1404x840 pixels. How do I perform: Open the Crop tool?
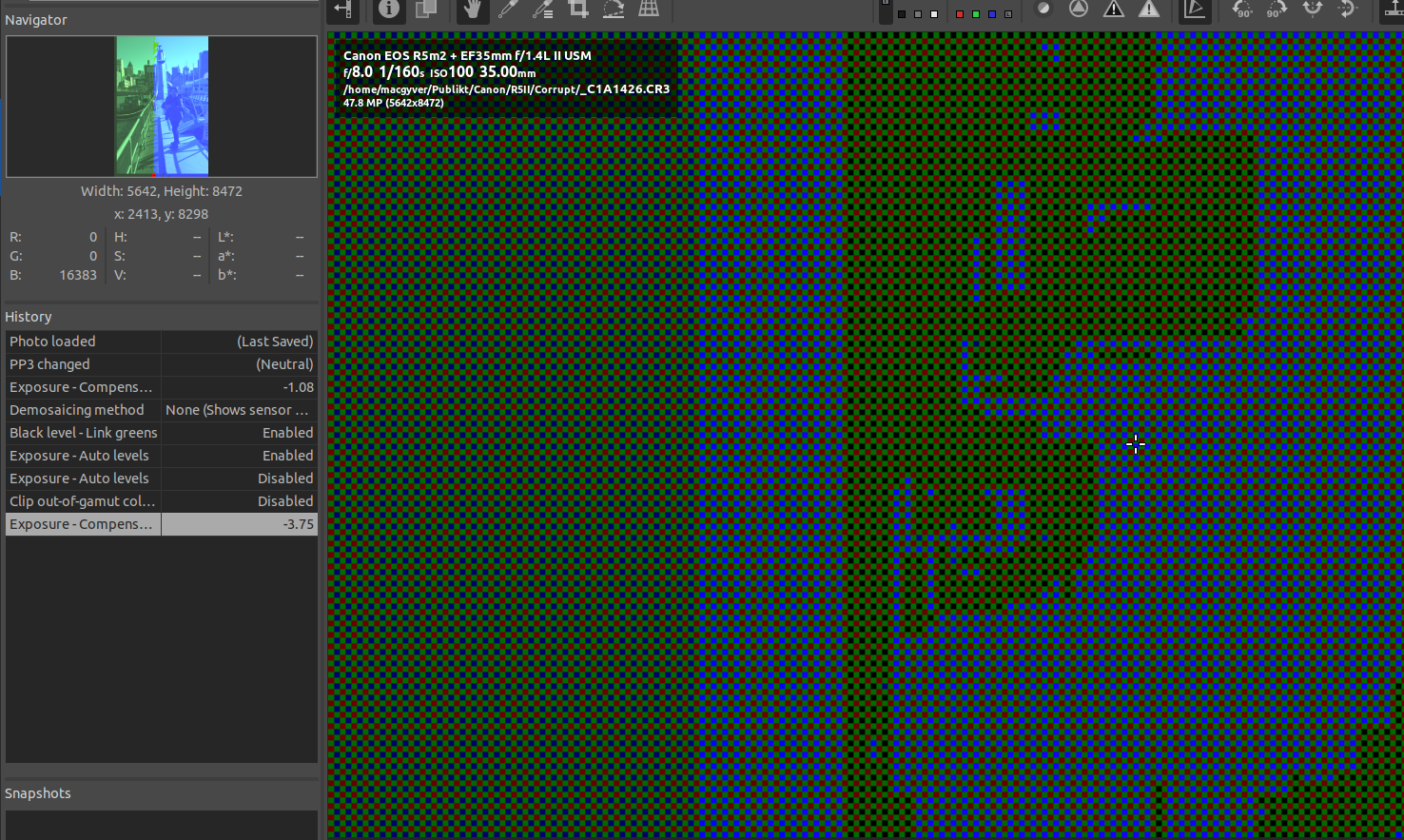tap(577, 11)
